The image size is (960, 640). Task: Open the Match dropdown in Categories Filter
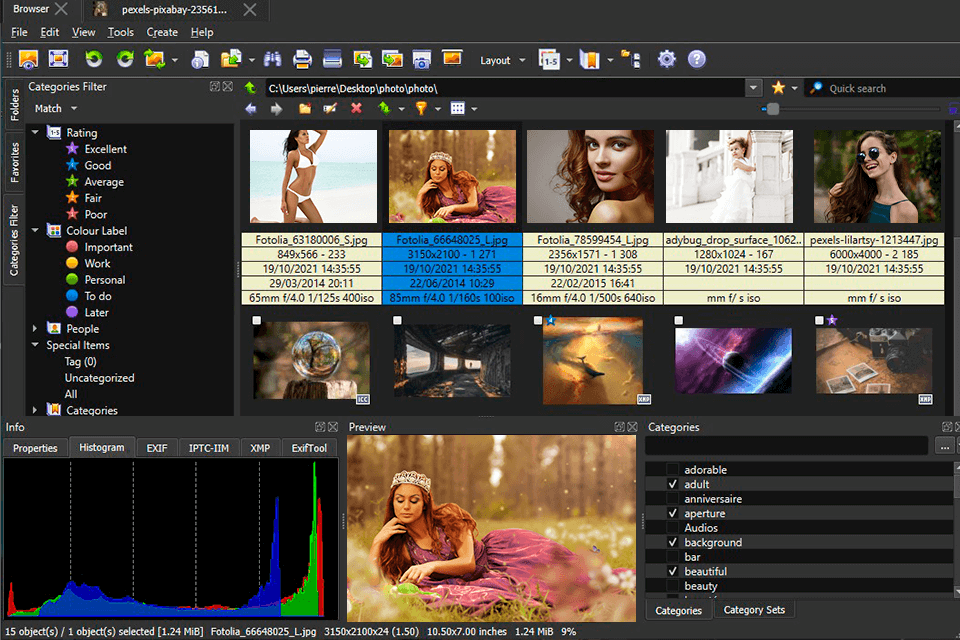click(x=55, y=108)
